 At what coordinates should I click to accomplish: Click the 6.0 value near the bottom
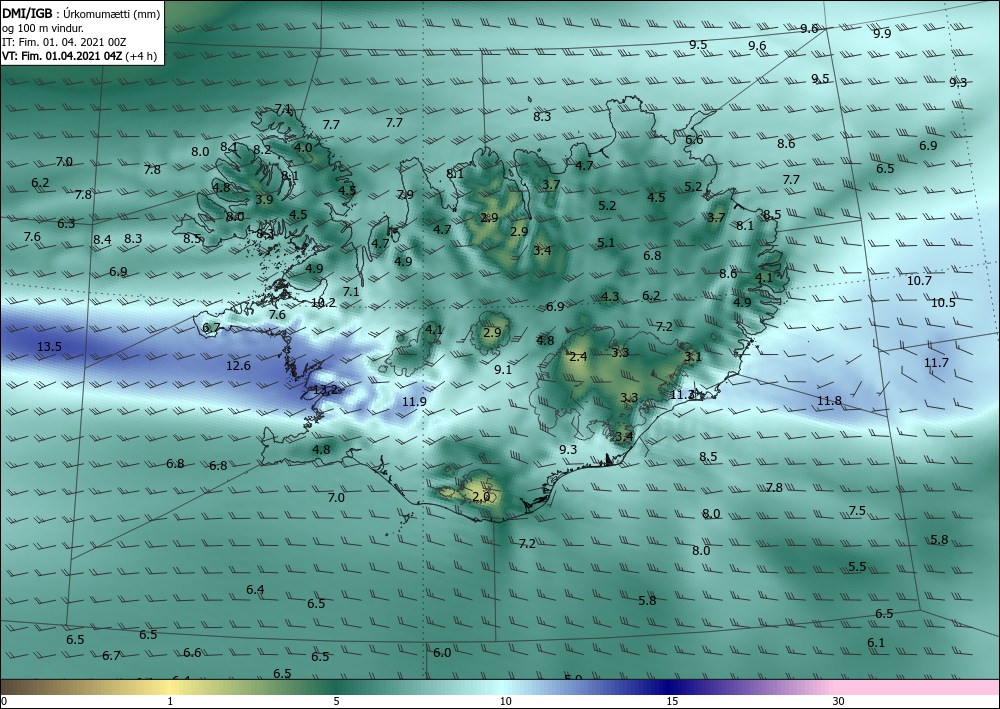(442, 653)
